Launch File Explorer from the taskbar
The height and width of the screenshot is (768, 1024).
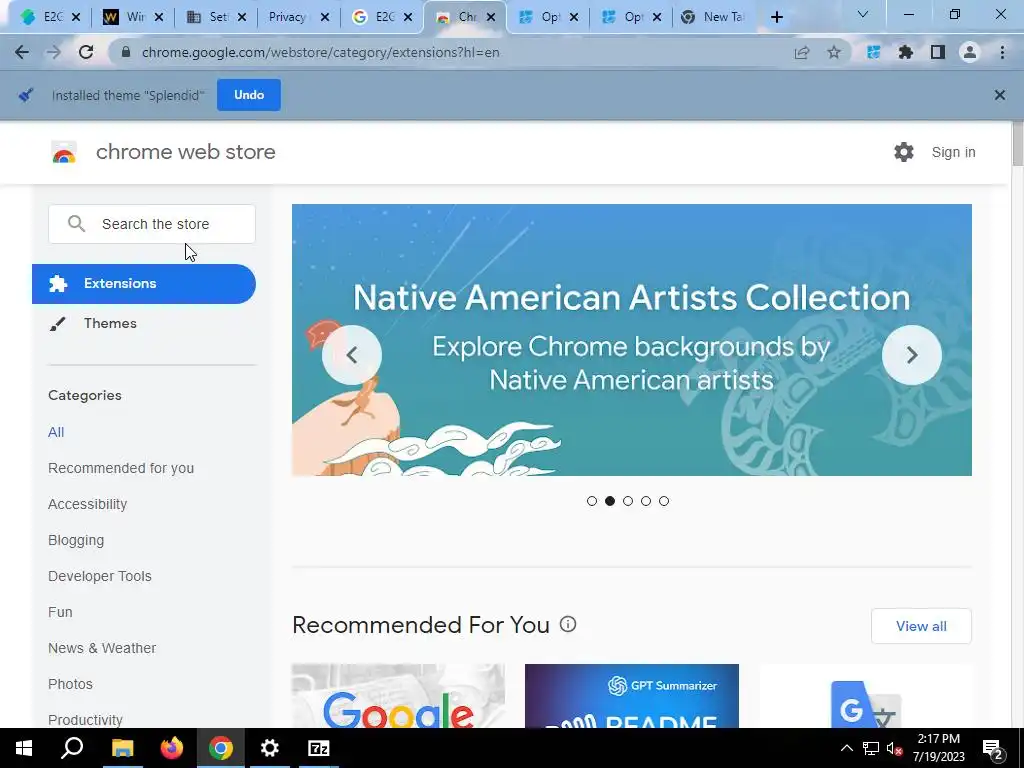[x=122, y=748]
